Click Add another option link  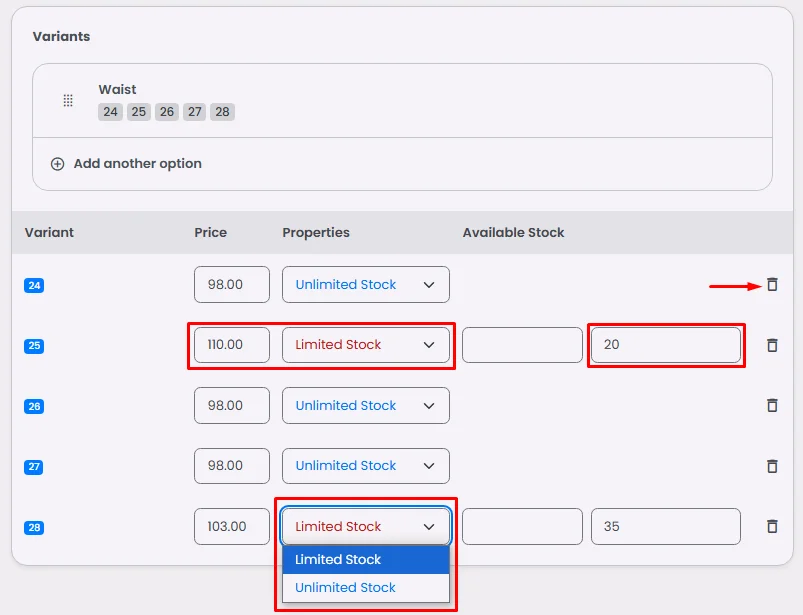pyautogui.click(x=137, y=164)
